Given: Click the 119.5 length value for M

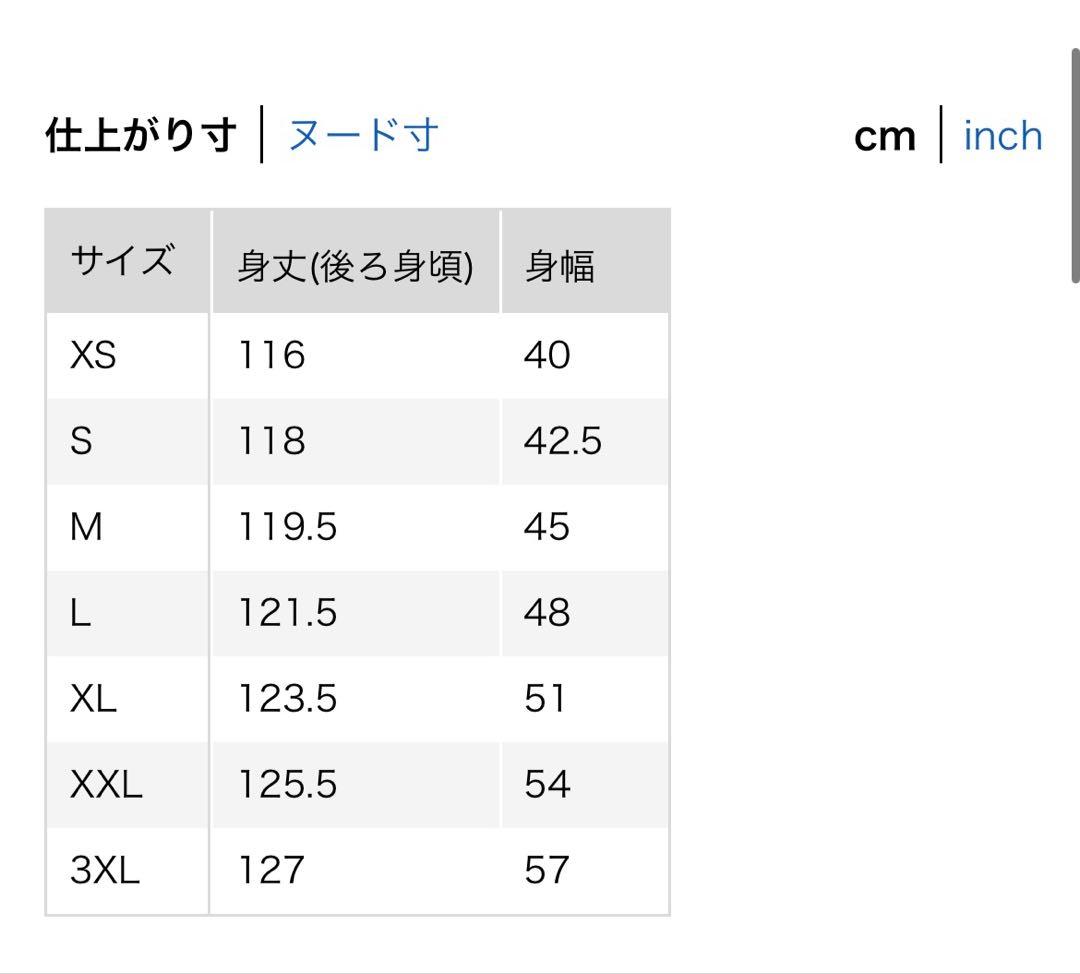Looking at the screenshot, I should tap(287, 527).
